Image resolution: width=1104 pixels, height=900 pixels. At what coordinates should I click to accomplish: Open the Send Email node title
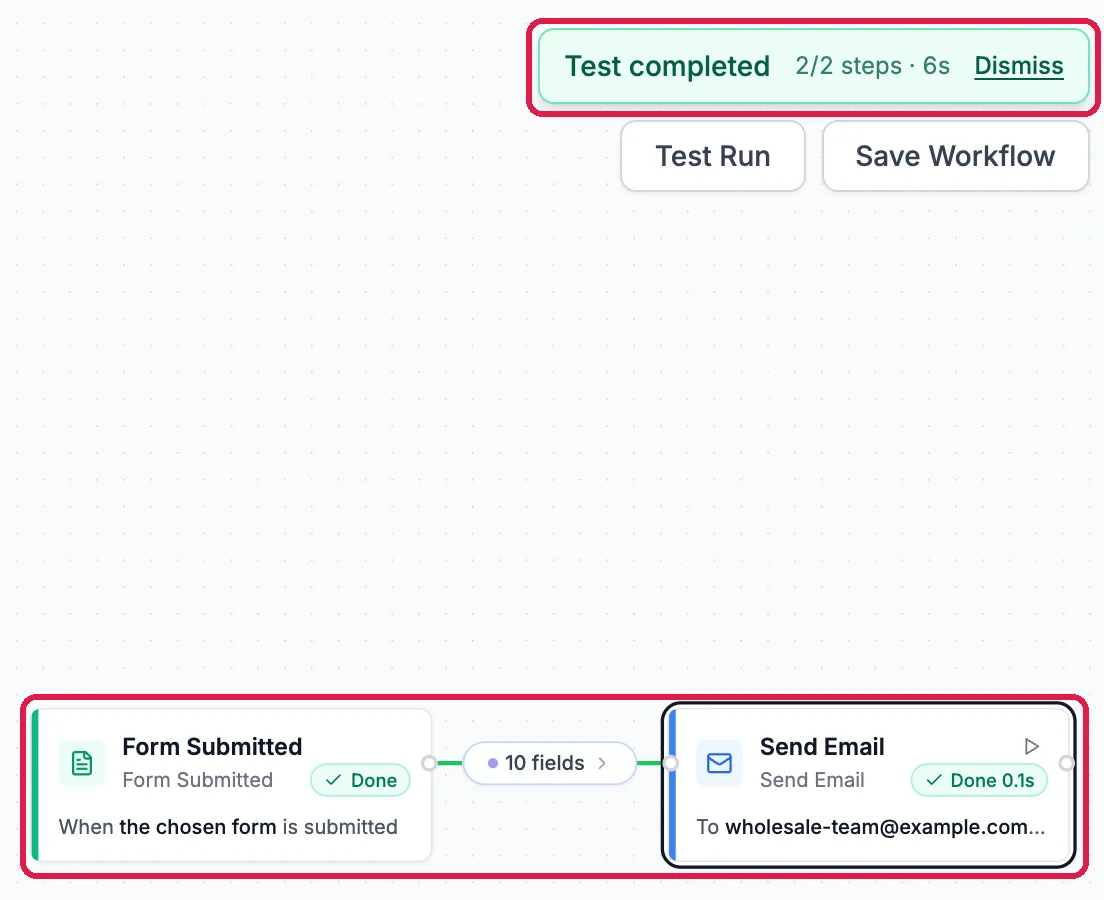tap(822, 746)
